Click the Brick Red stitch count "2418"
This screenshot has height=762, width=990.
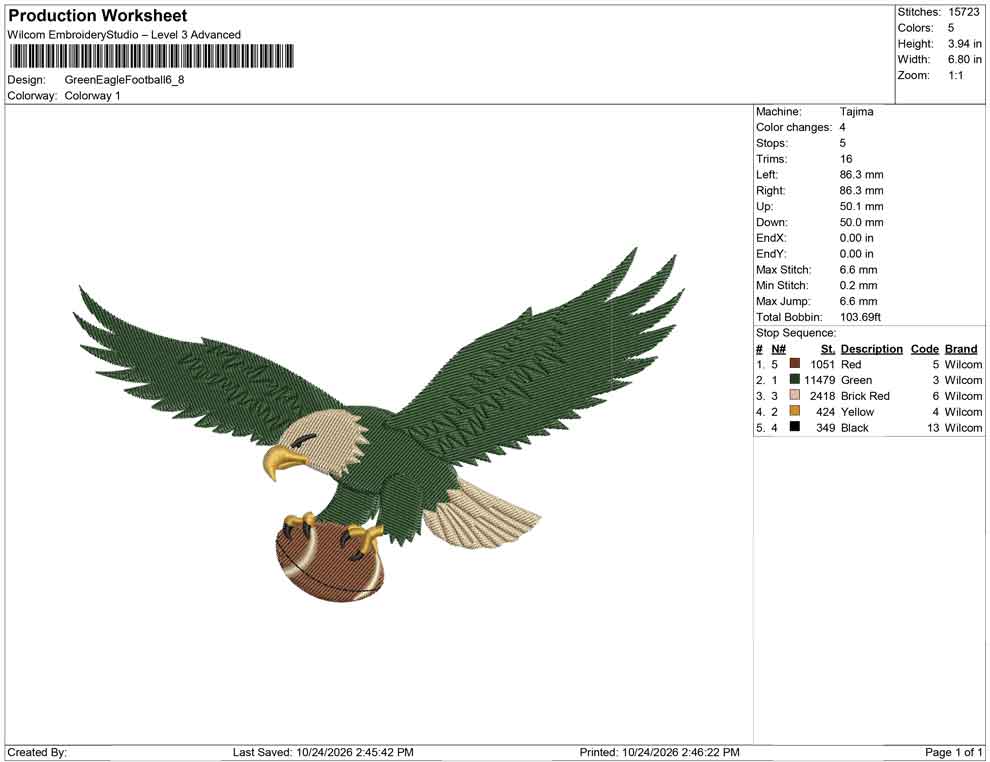[823, 396]
